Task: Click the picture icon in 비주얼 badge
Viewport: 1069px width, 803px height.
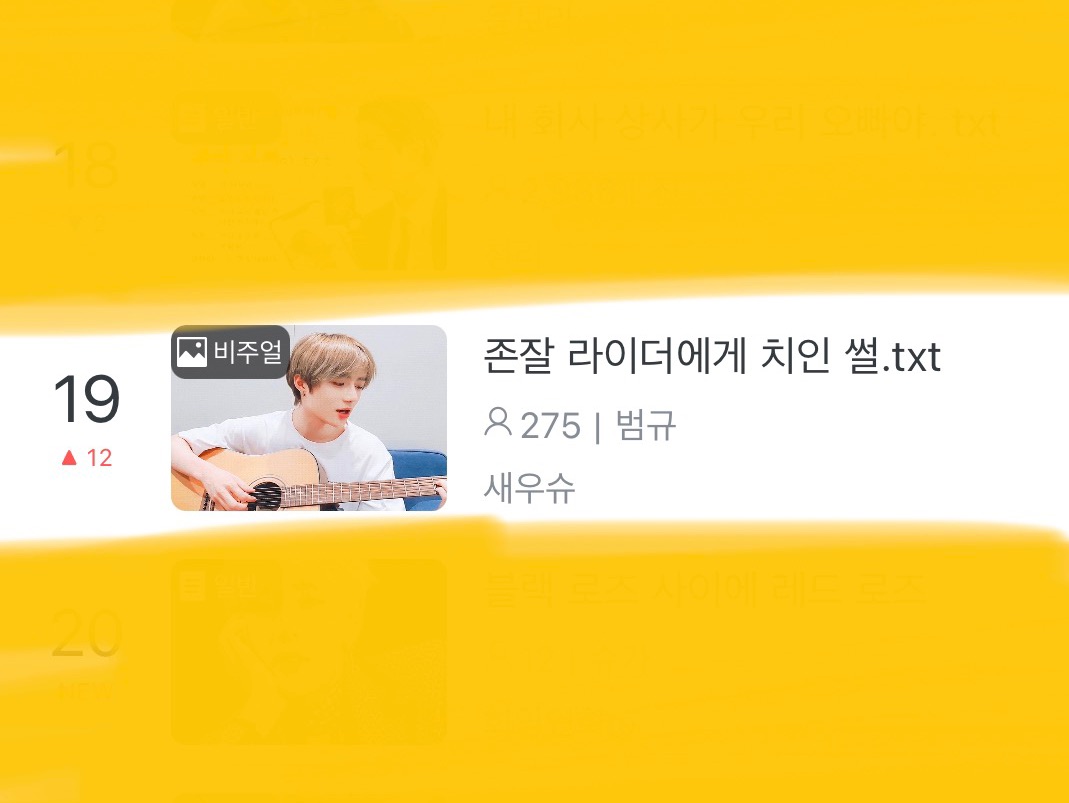Action: [192, 352]
